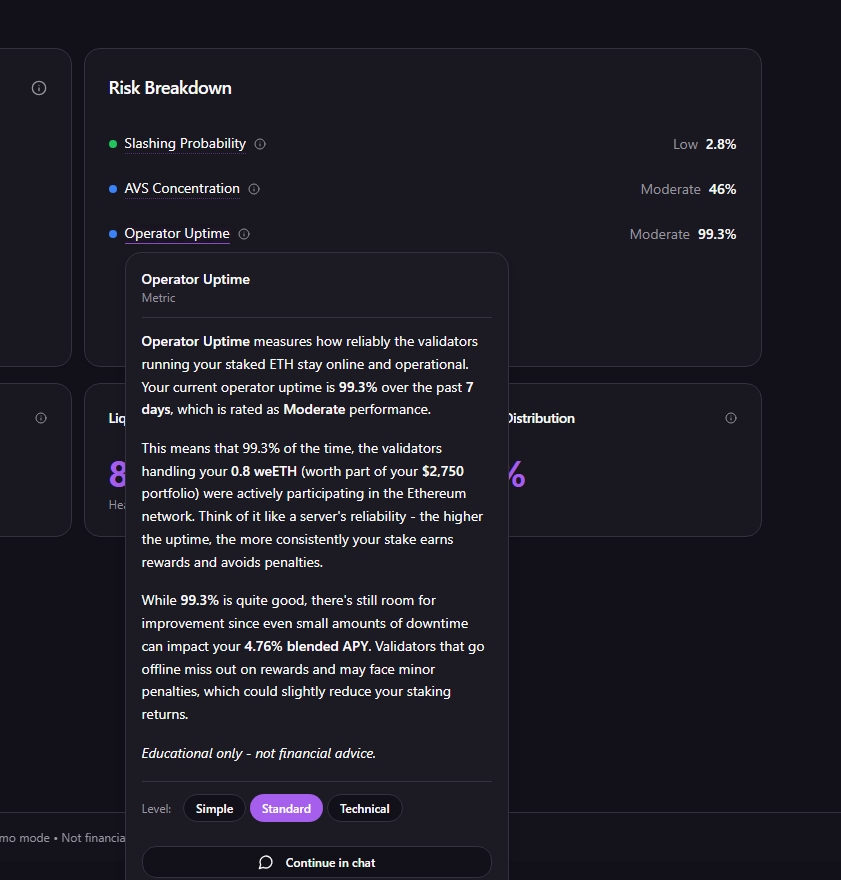Click the info icon beside Slashing Probability

tap(260, 144)
